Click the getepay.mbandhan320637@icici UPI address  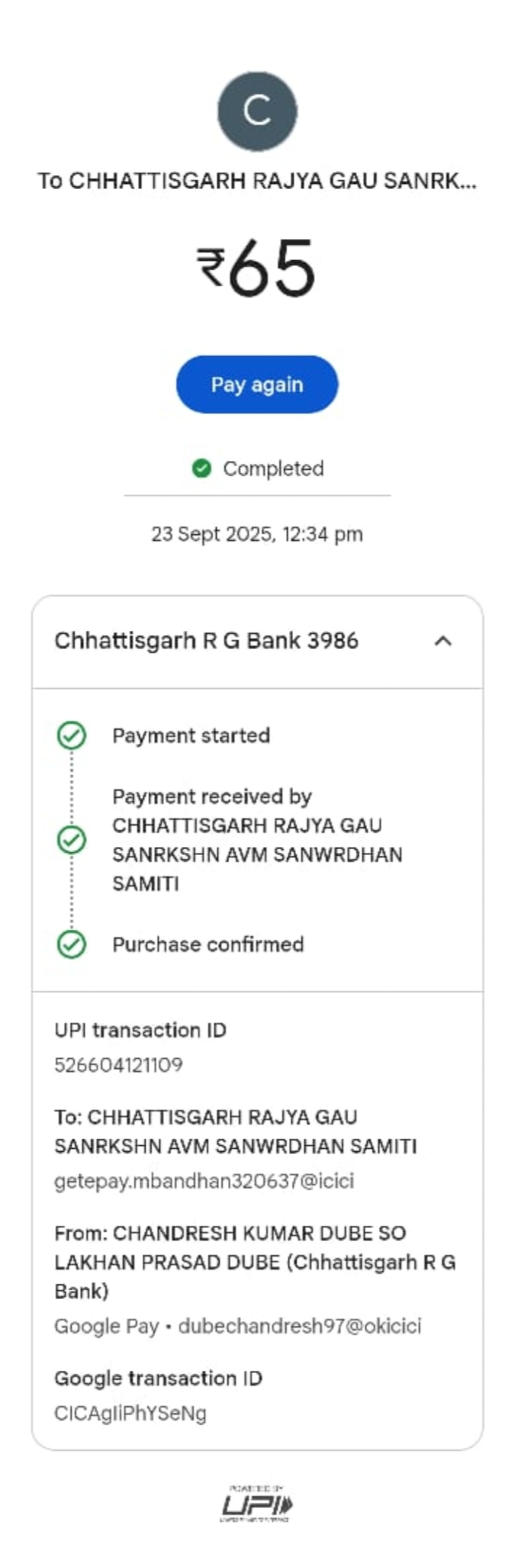pyautogui.click(x=204, y=1180)
